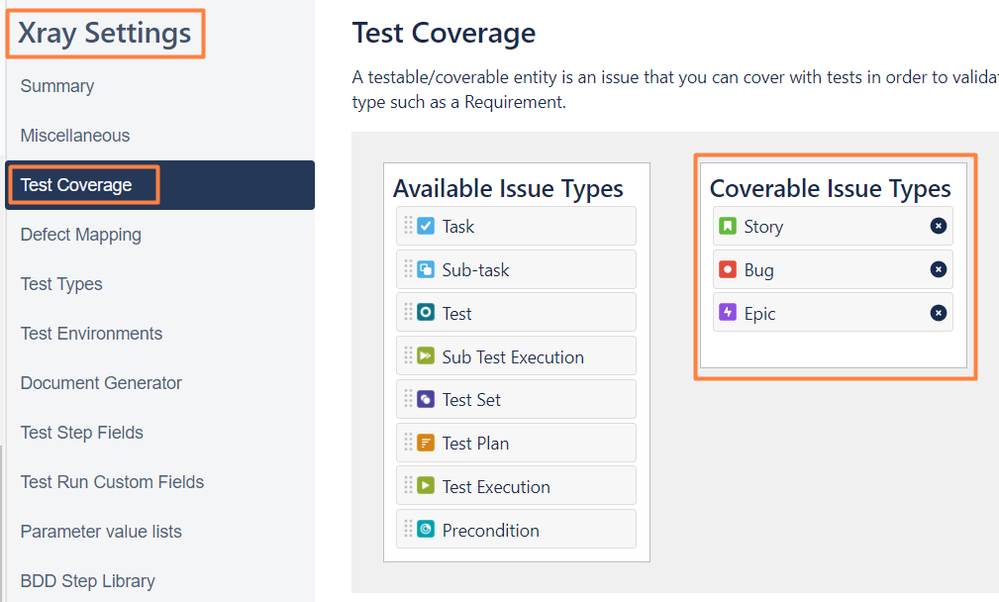The width and height of the screenshot is (999, 602).
Task: Remove Bug from coverable types
Action: pyautogui.click(x=938, y=269)
